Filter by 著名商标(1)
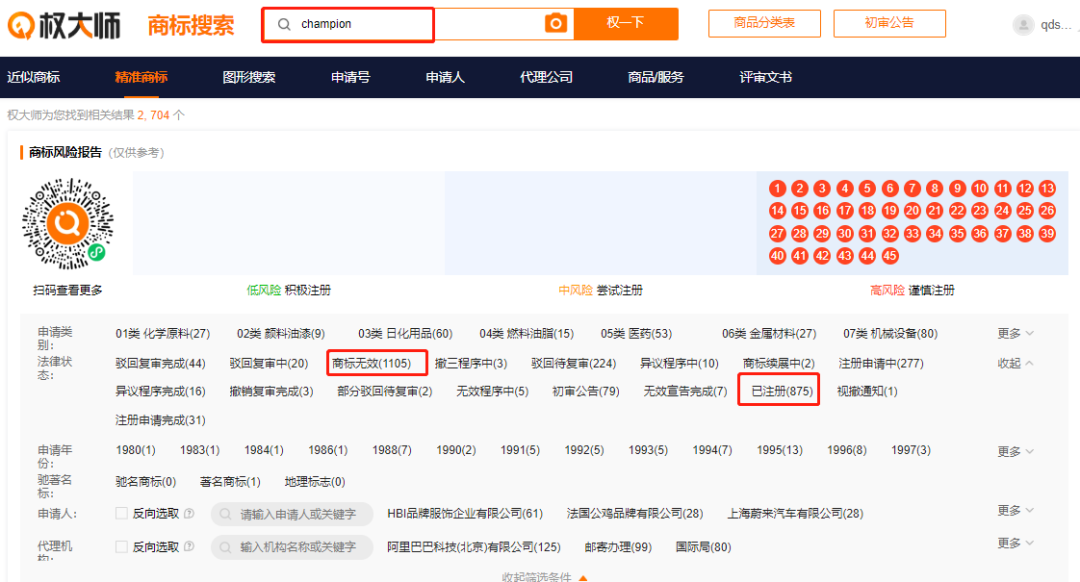Image resolution: width=1080 pixels, height=582 pixels. click(x=230, y=481)
